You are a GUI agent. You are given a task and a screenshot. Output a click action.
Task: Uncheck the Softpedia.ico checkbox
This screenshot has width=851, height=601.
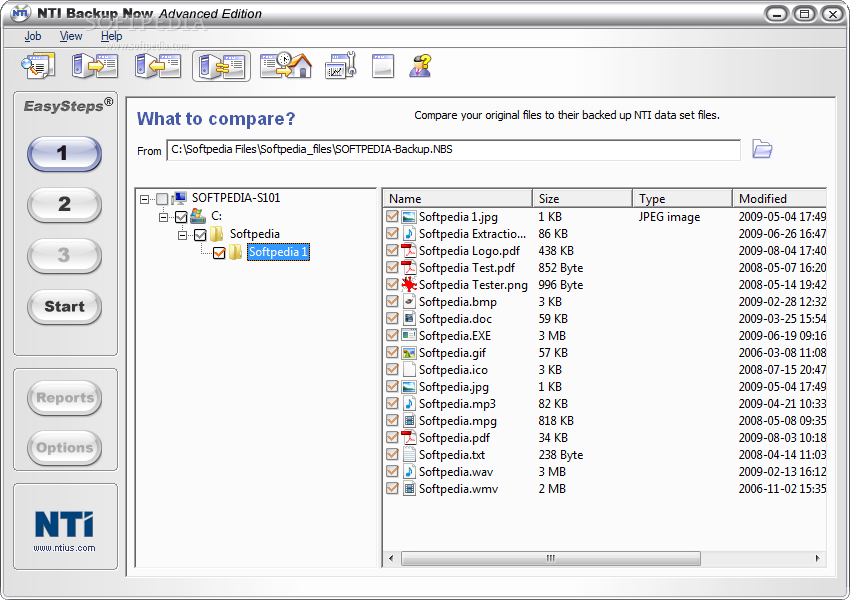(392, 369)
